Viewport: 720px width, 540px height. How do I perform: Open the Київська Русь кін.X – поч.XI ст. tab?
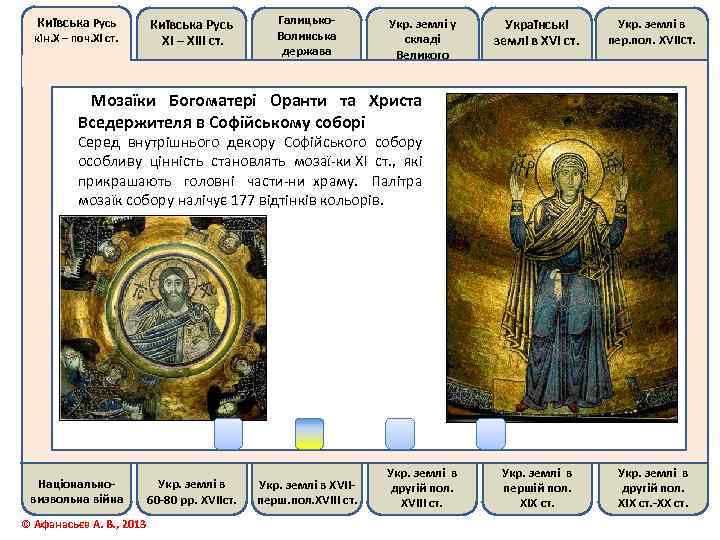(77, 32)
